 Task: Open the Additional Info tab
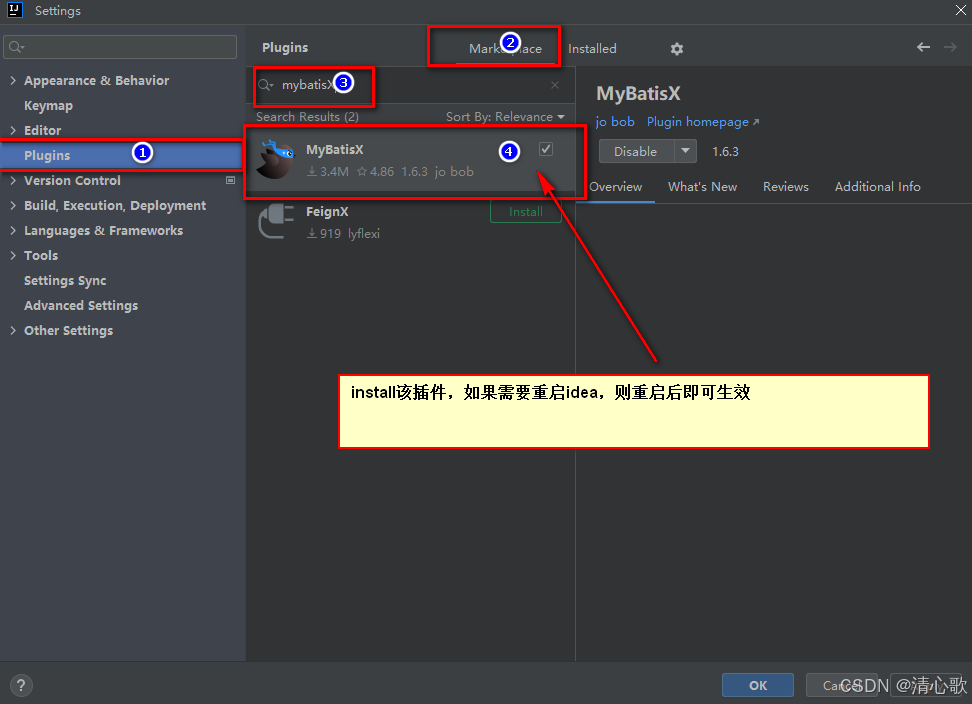pyautogui.click(x=877, y=187)
